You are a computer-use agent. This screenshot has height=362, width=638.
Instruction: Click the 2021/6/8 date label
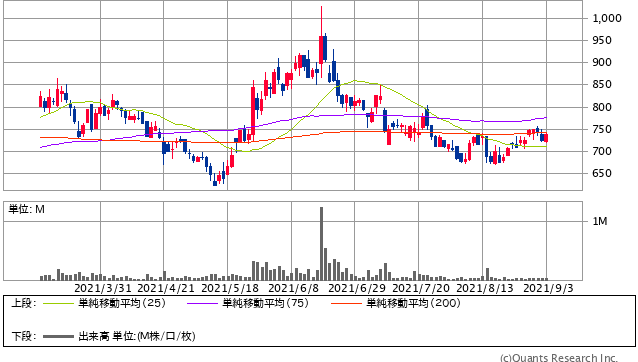(x=294, y=288)
